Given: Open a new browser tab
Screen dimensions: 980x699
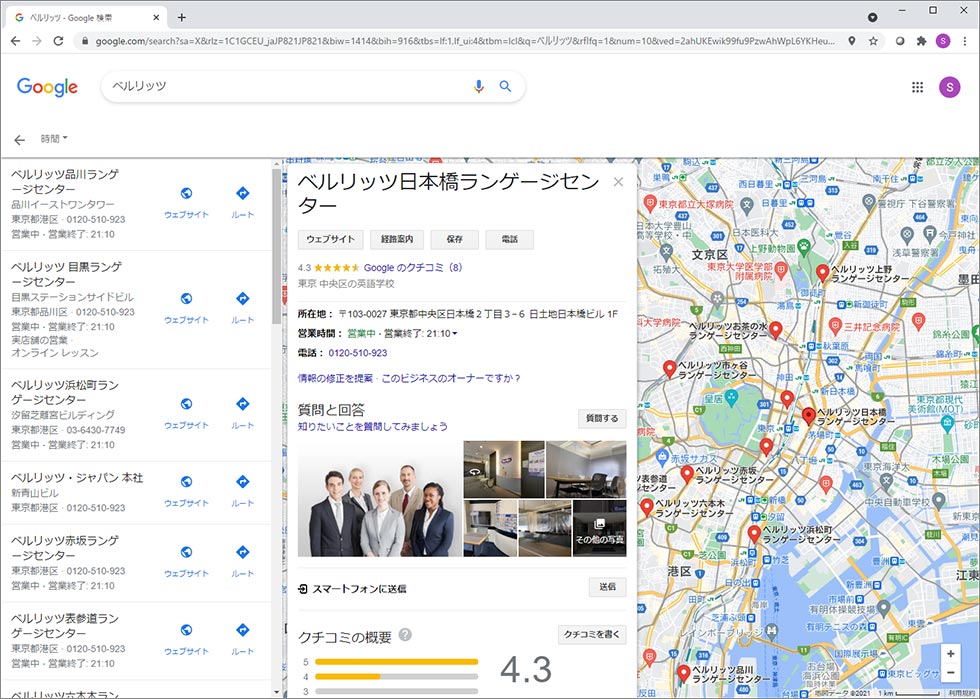Looking at the screenshot, I should (x=181, y=18).
